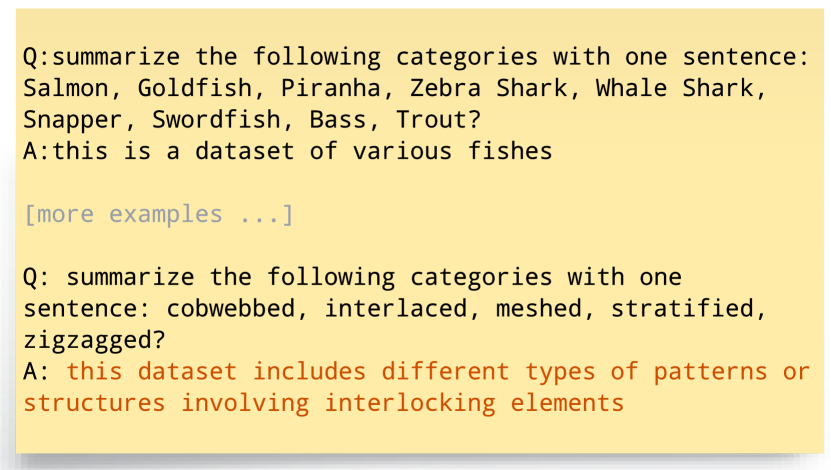Click the word "Piranha"
This screenshot has width=831, height=470.
pos(330,88)
